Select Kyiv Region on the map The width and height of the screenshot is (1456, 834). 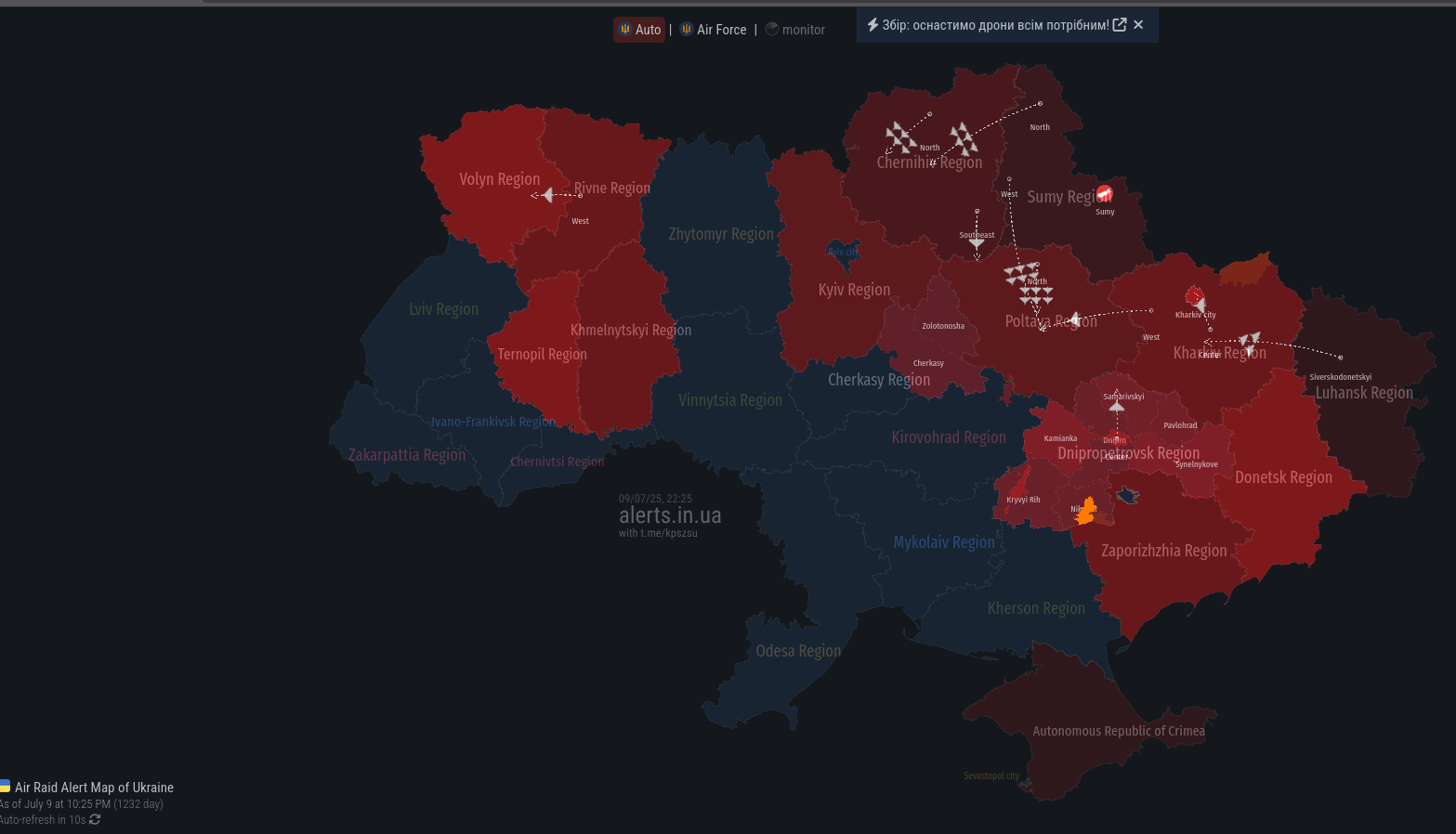[x=854, y=290]
